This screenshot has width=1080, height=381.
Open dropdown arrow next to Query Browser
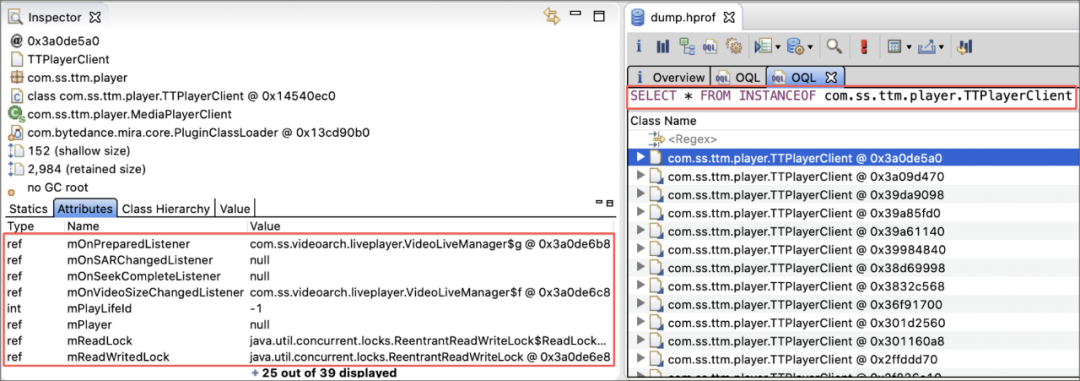(x=810, y=48)
